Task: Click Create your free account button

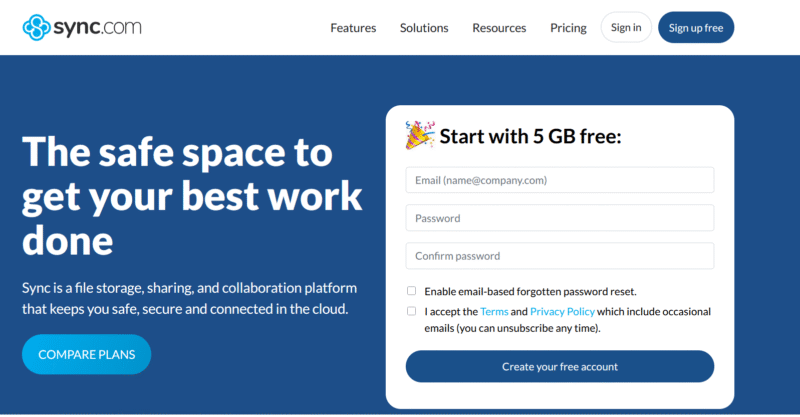Action: 560,366
